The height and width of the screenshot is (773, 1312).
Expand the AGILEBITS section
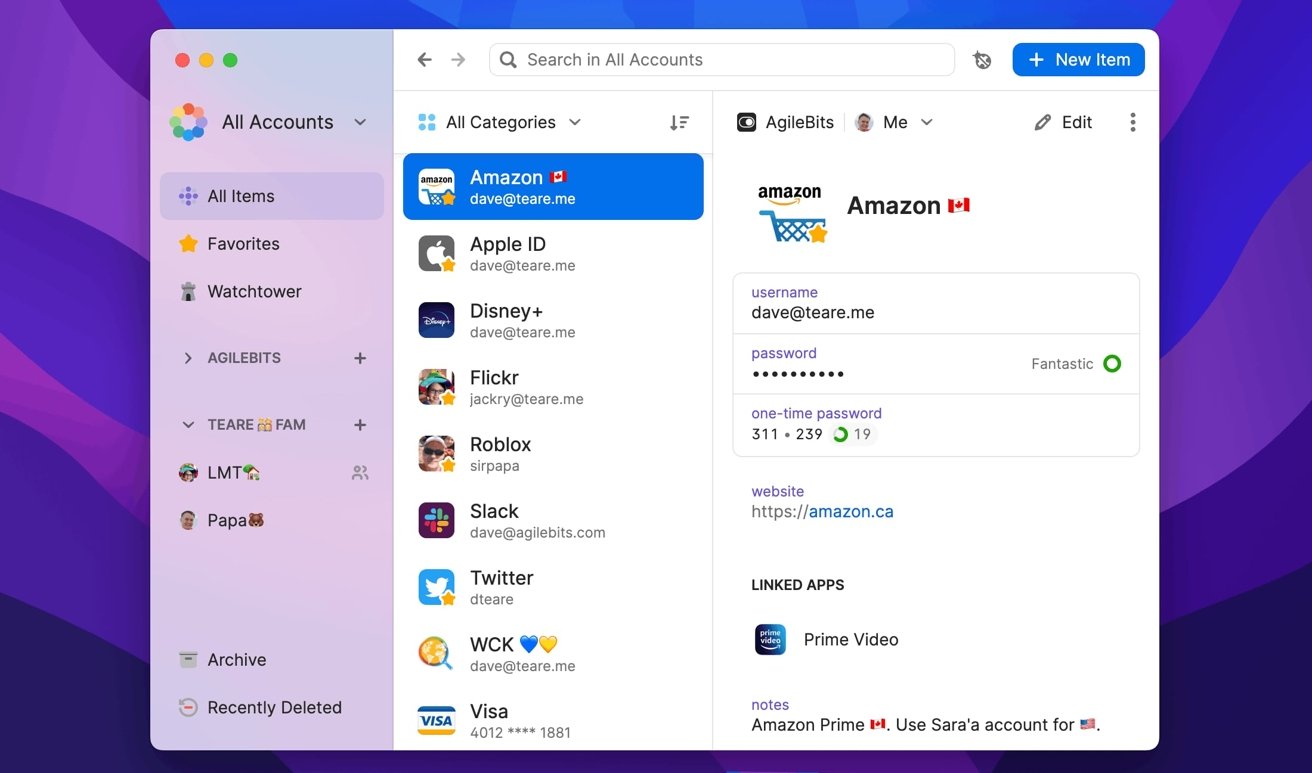[188, 358]
